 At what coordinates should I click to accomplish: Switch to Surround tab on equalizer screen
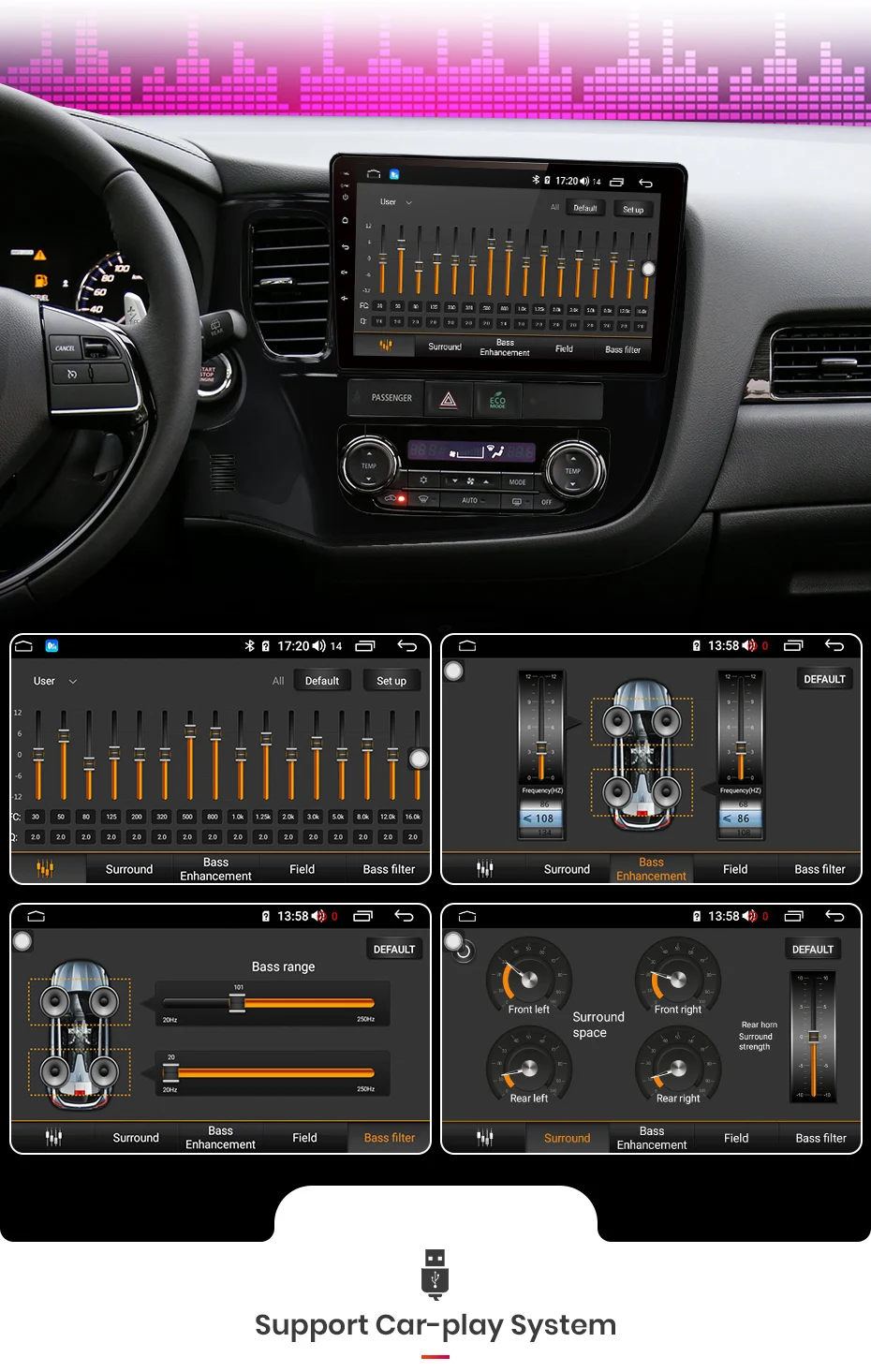click(129, 869)
